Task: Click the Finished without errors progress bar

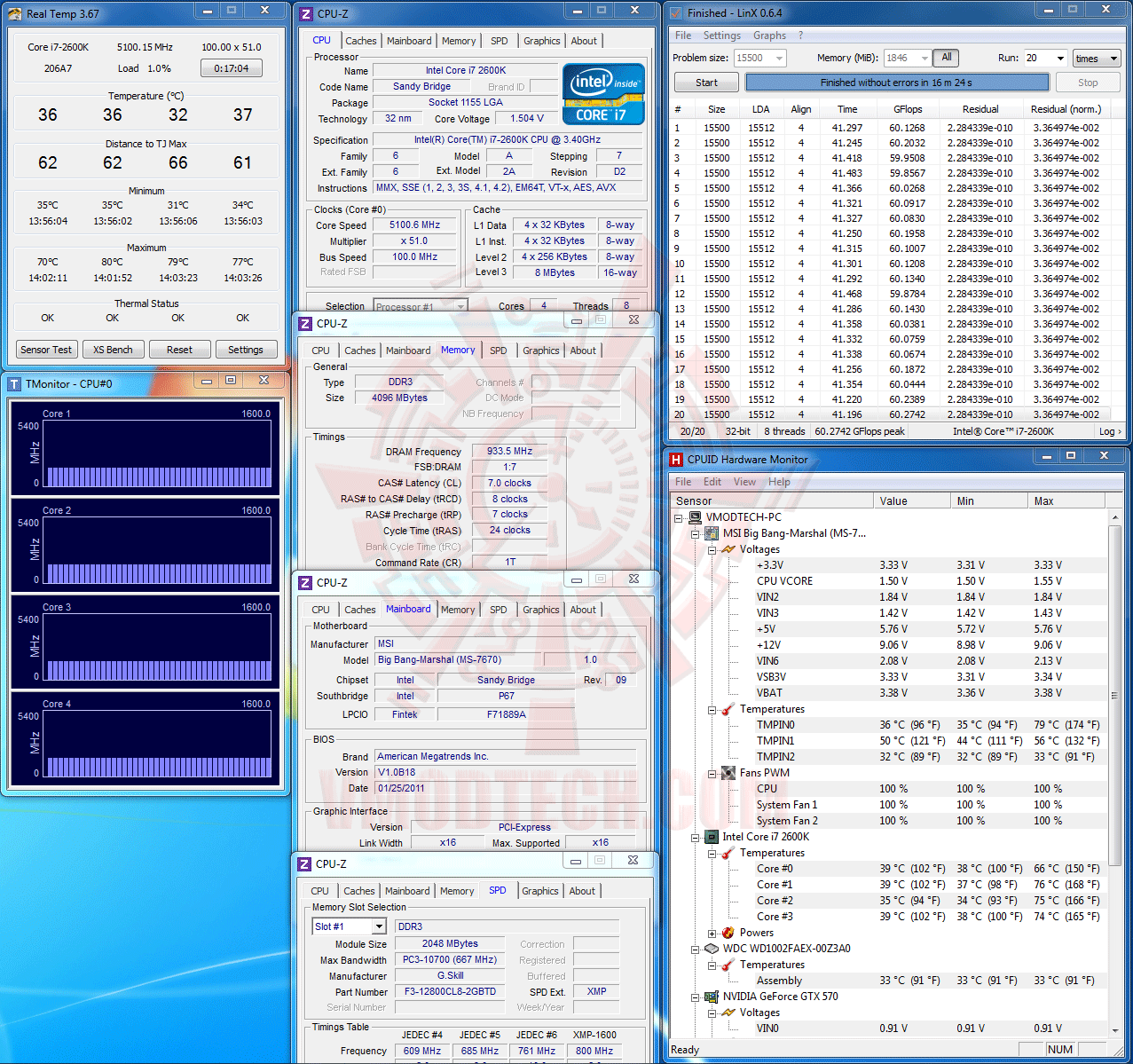Action: coord(896,83)
